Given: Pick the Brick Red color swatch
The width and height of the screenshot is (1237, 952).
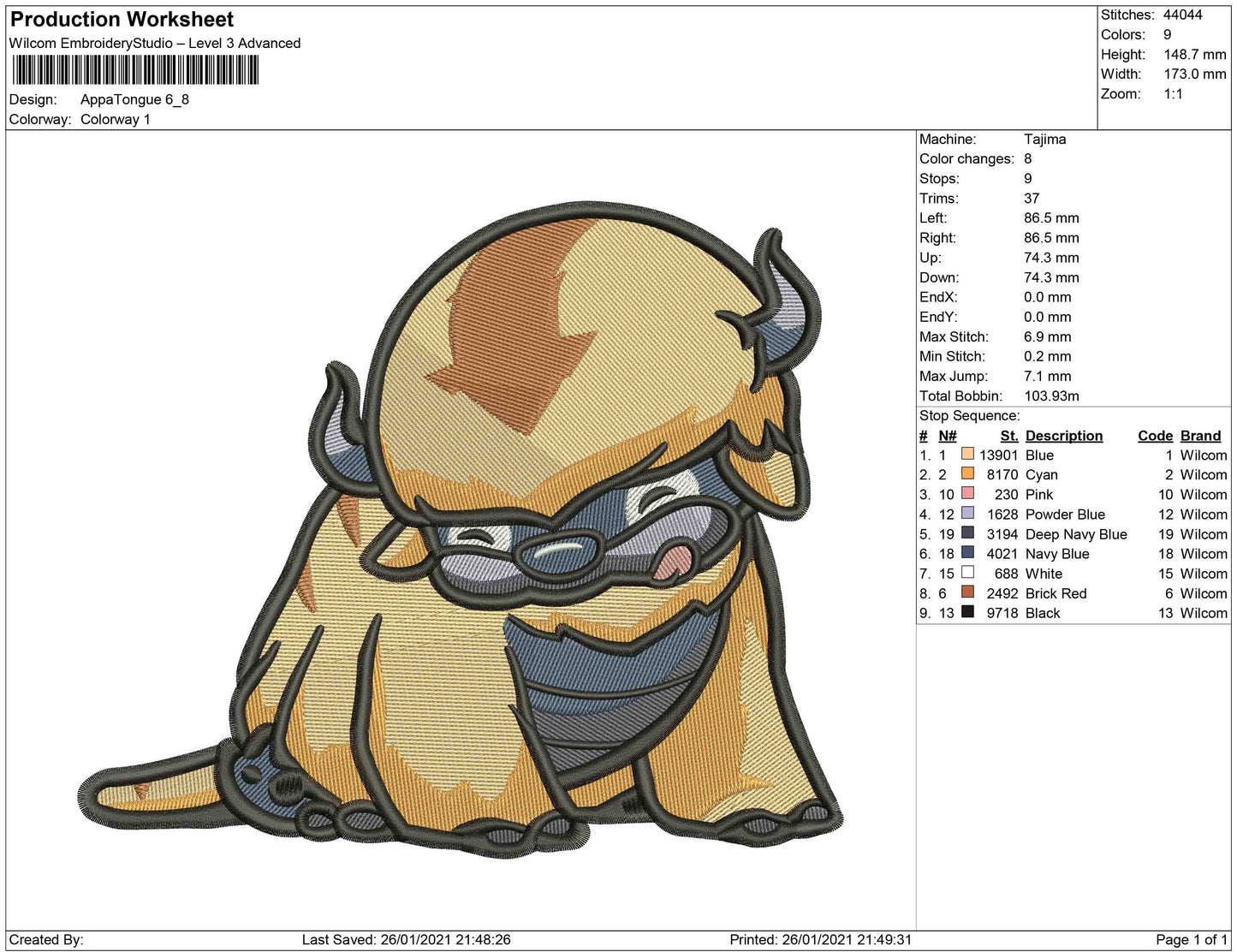Looking at the screenshot, I should tap(967, 592).
